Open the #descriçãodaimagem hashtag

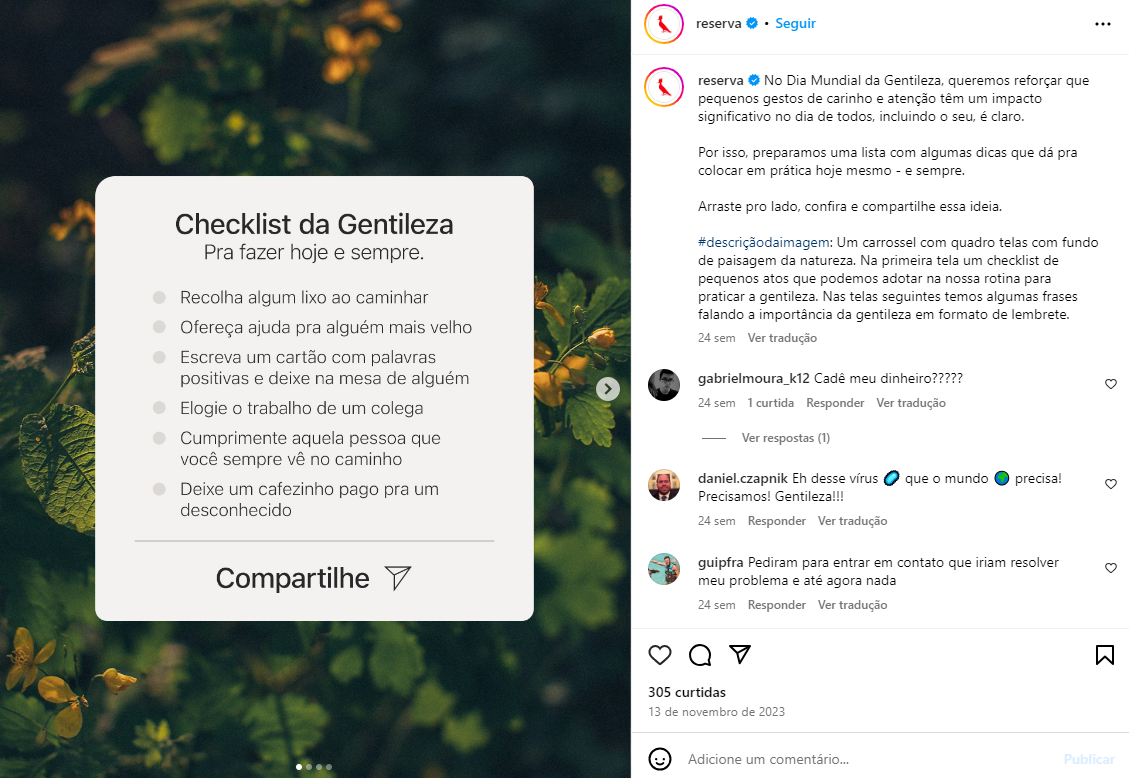pyautogui.click(x=763, y=243)
